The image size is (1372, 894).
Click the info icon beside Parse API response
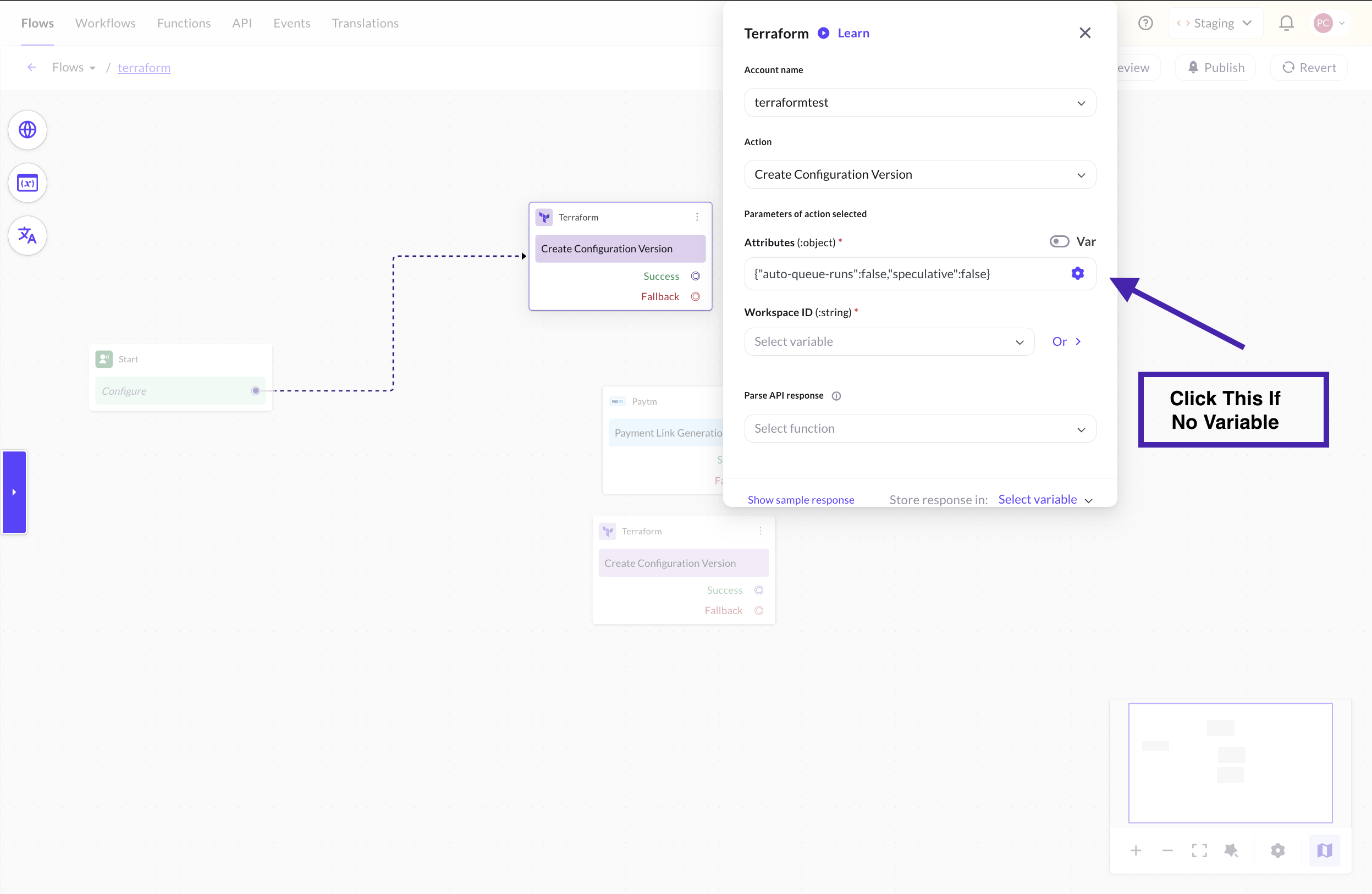(x=836, y=395)
